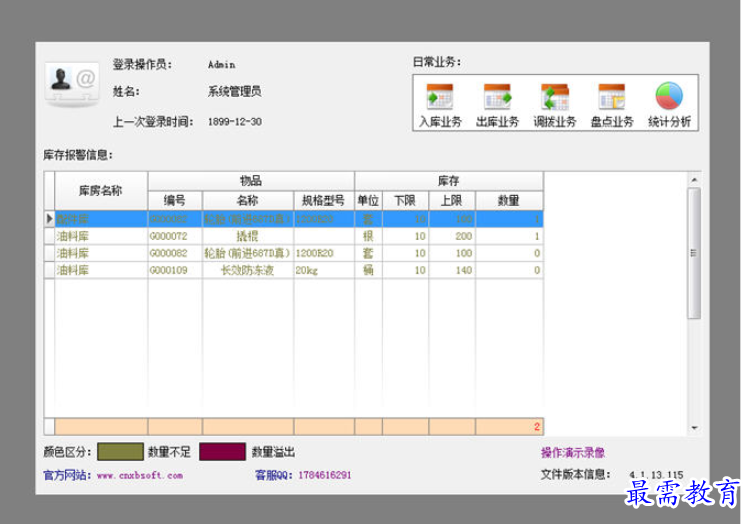This screenshot has height=524, width=748.
Task: Click the 名称 column header
Action: [248, 200]
